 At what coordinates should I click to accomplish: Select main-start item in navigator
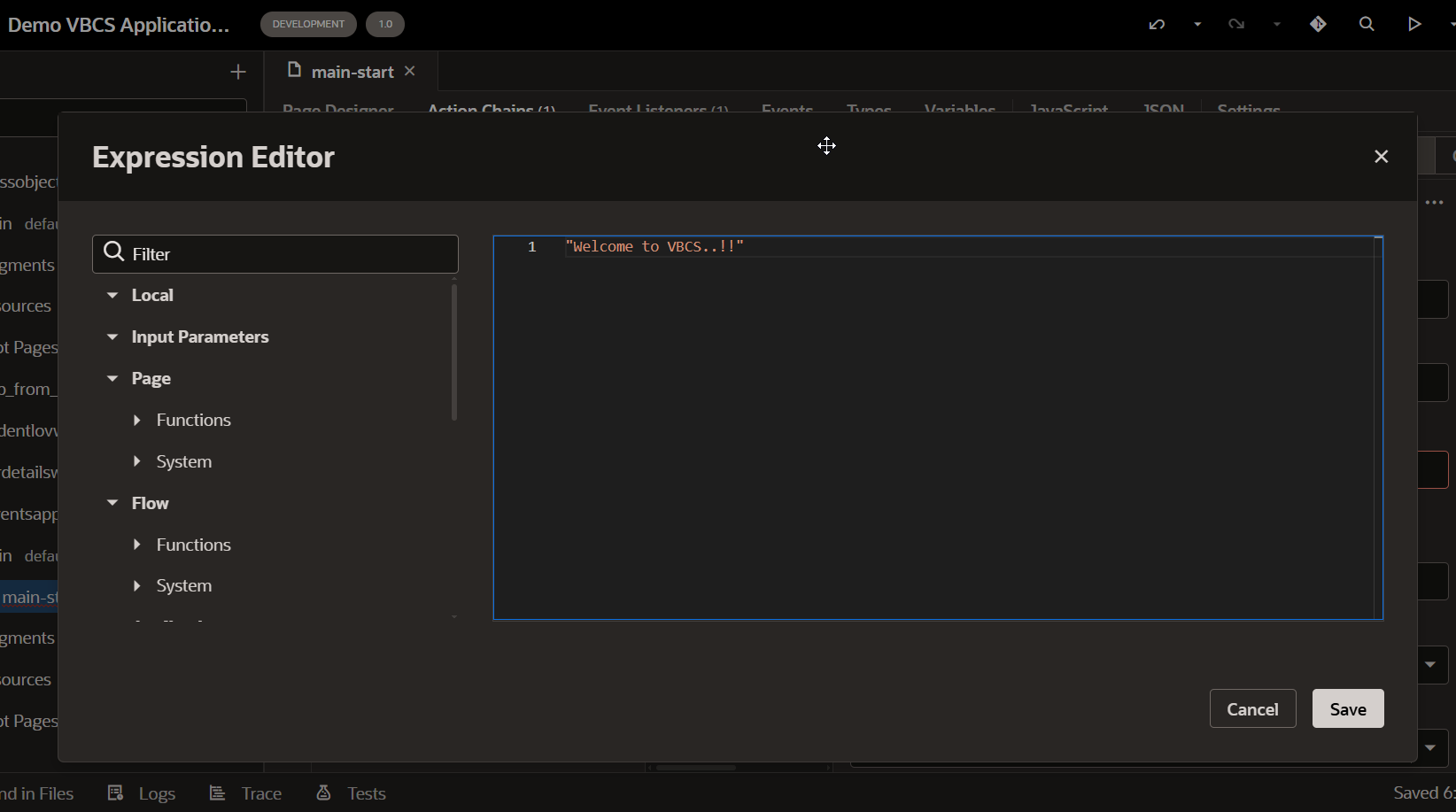coord(29,597)
